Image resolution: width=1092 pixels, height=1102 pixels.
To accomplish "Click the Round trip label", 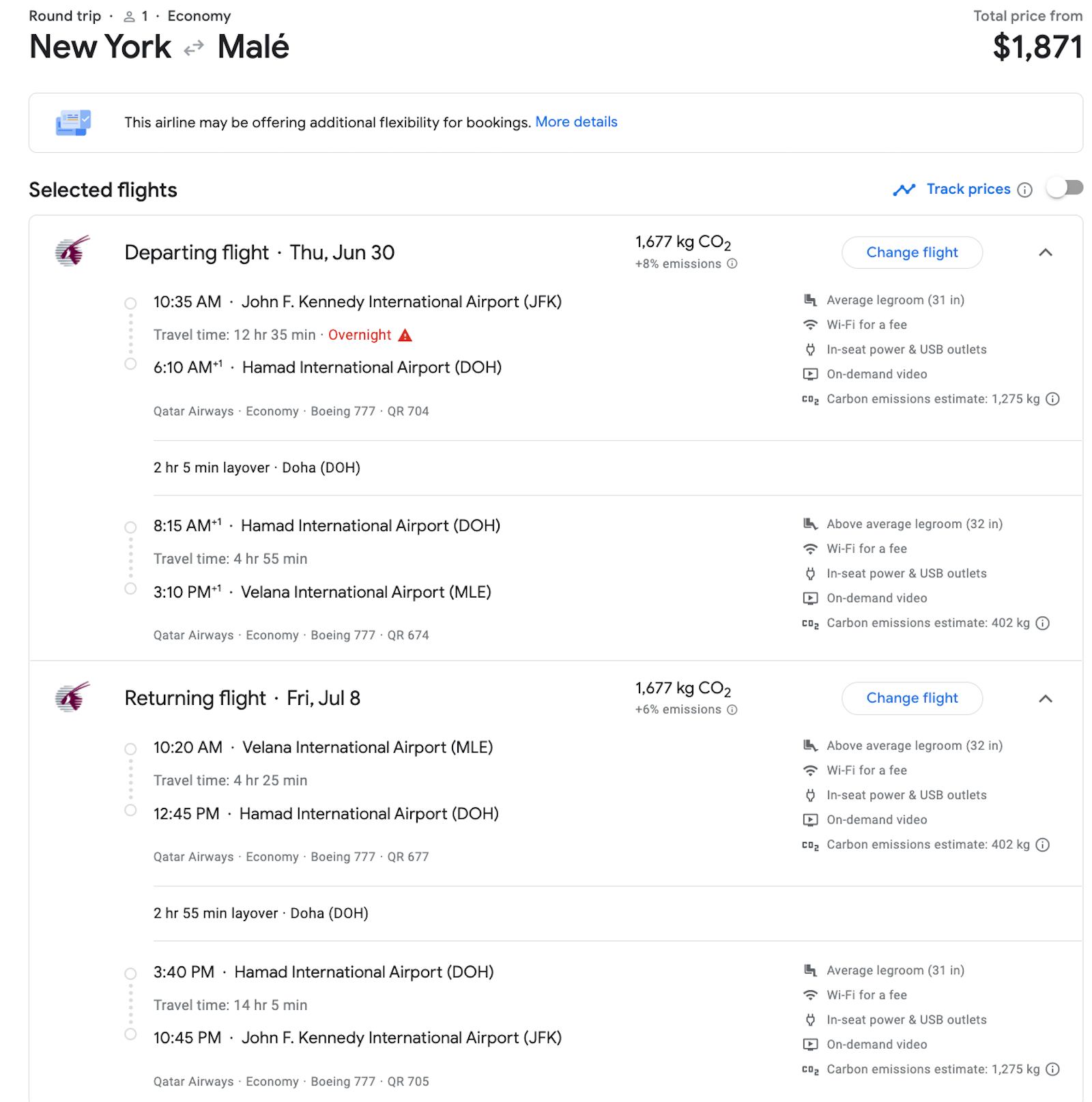I will [x=64, y=16].
